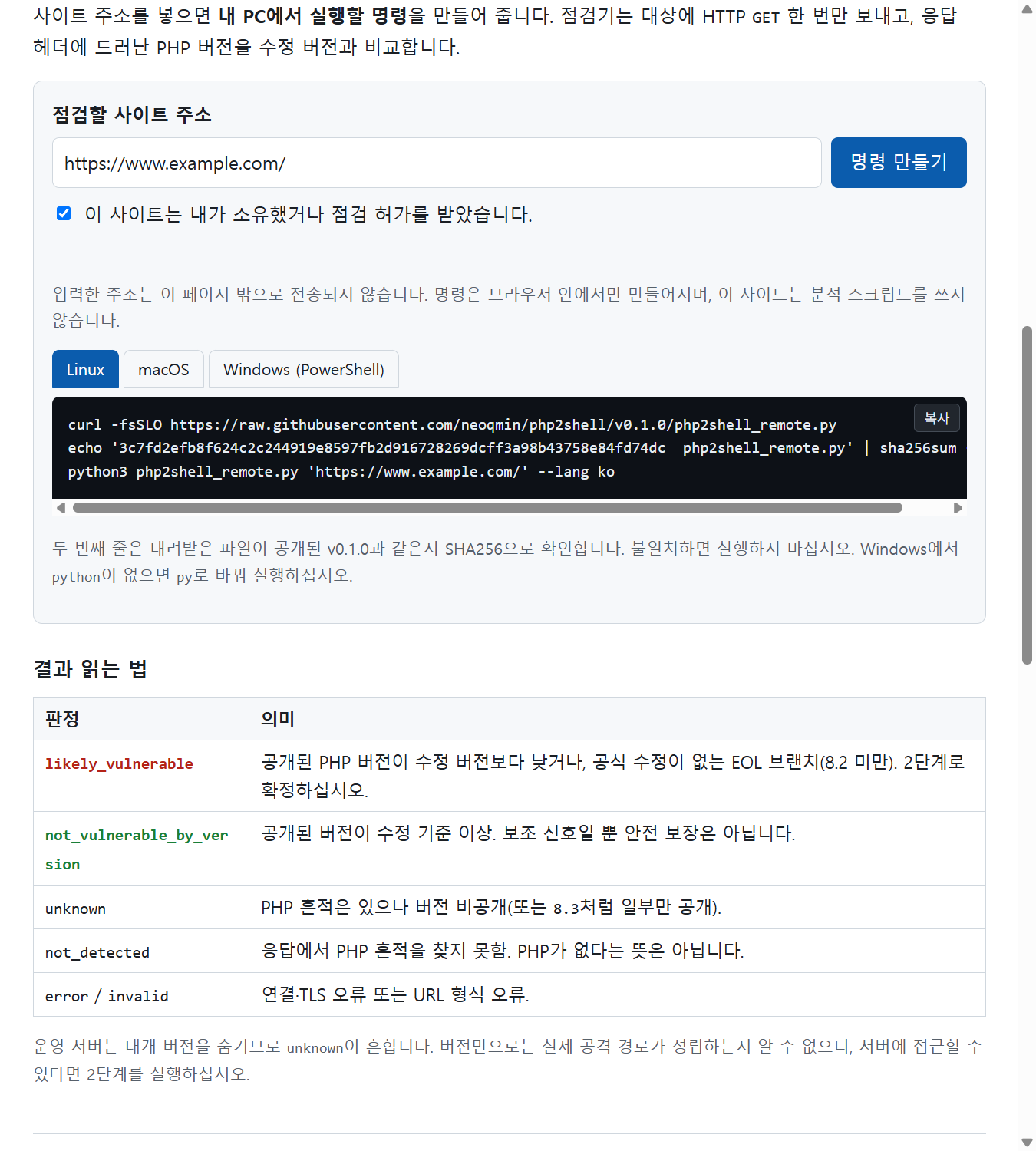Switch to the macOS tab
The width and height of the screenshot is (1036, 1151).
click(x=163, y=369)
